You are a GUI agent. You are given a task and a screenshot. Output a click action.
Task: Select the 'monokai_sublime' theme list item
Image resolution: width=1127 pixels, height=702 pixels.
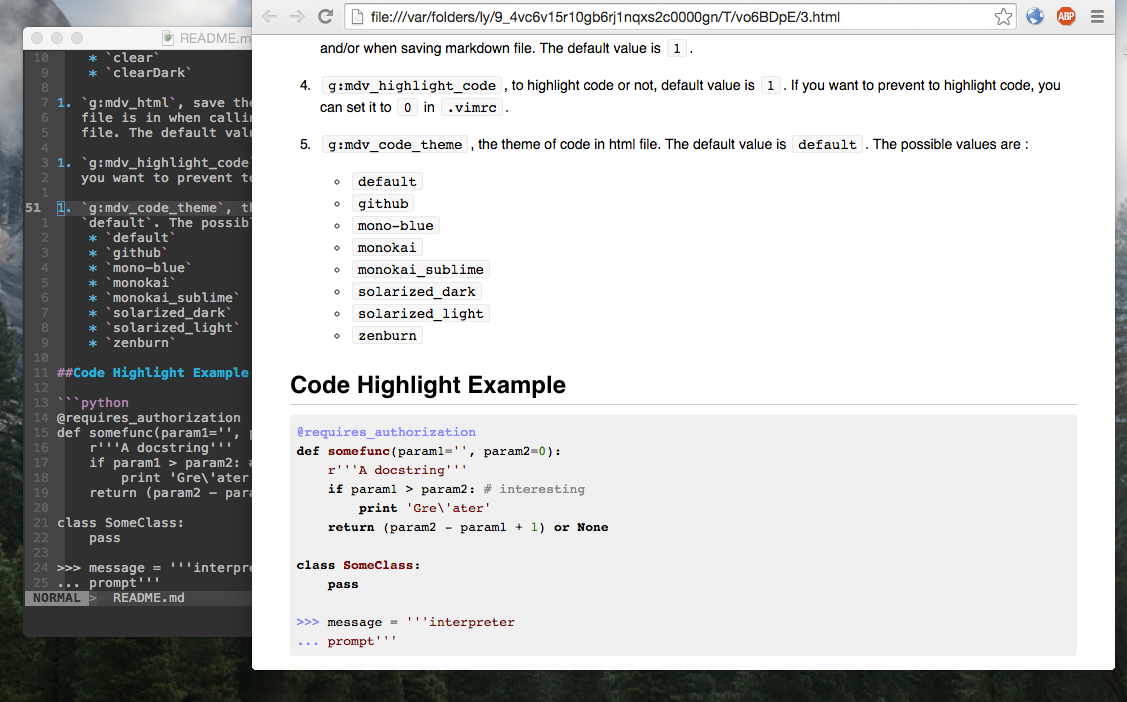pos(420,270)
